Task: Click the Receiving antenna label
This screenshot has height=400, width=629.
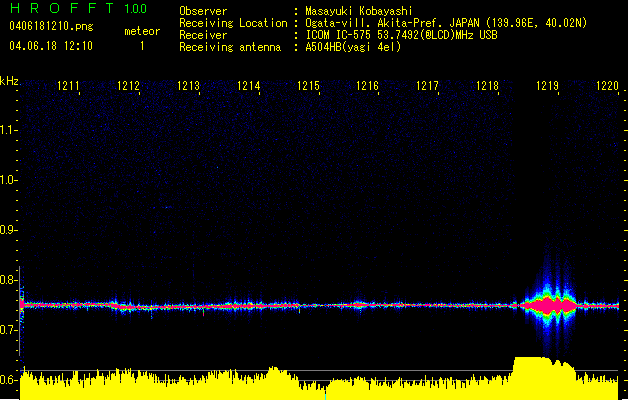Action: pos(230,47)
